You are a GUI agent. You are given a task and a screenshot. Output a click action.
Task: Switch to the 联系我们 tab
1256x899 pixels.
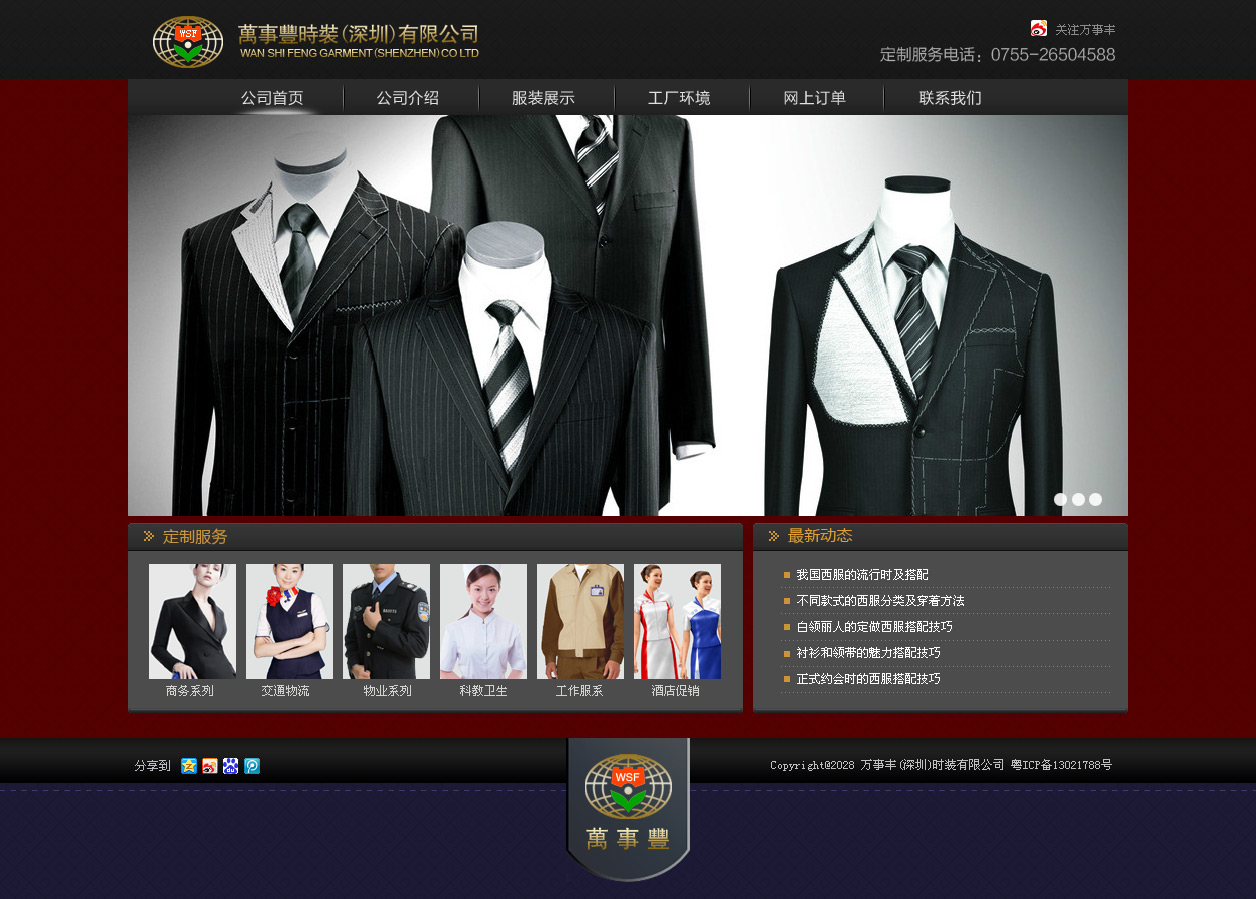pyautogui.click(x=950, y=97)
